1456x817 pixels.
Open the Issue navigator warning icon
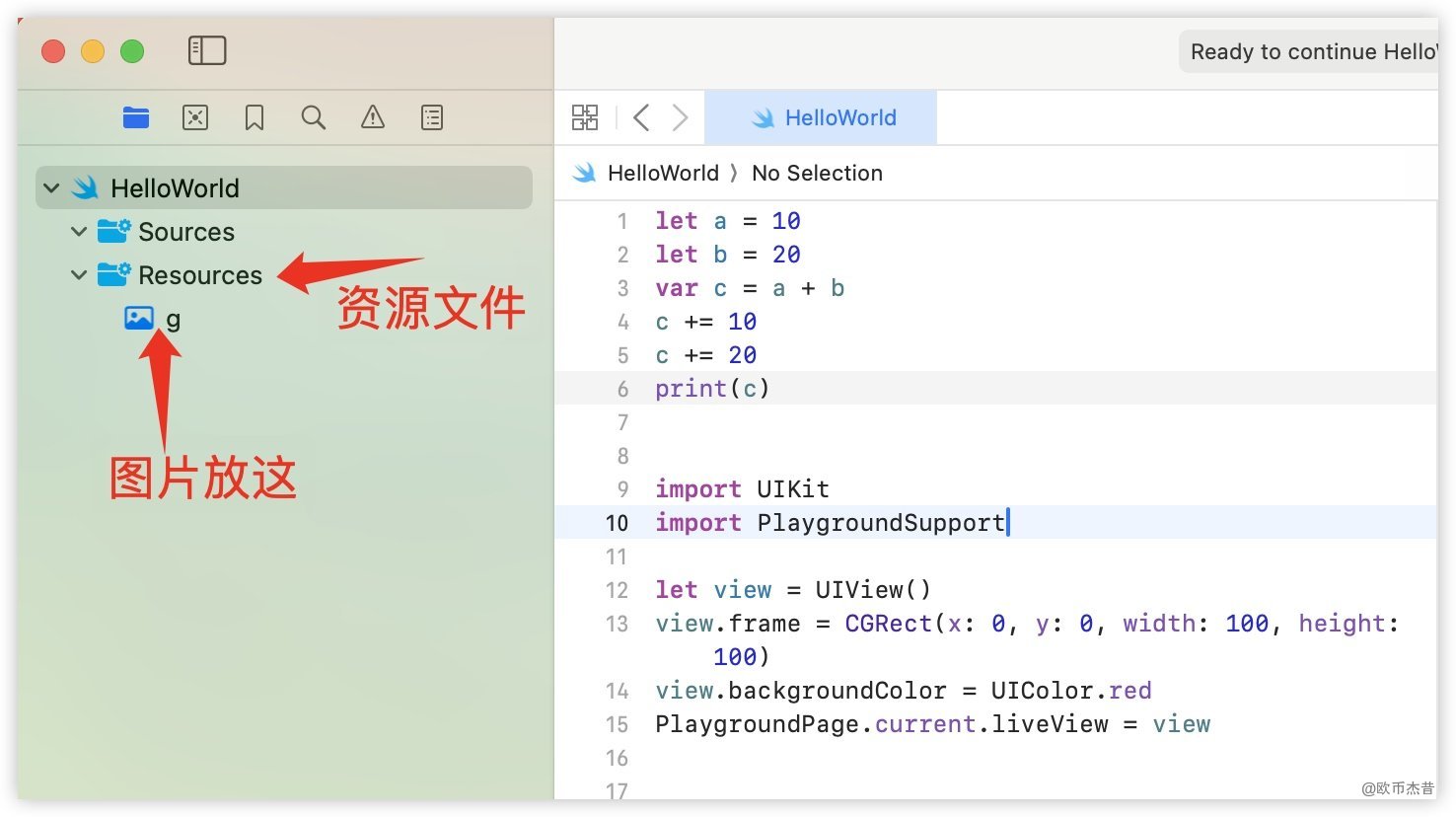pos(373,118)
